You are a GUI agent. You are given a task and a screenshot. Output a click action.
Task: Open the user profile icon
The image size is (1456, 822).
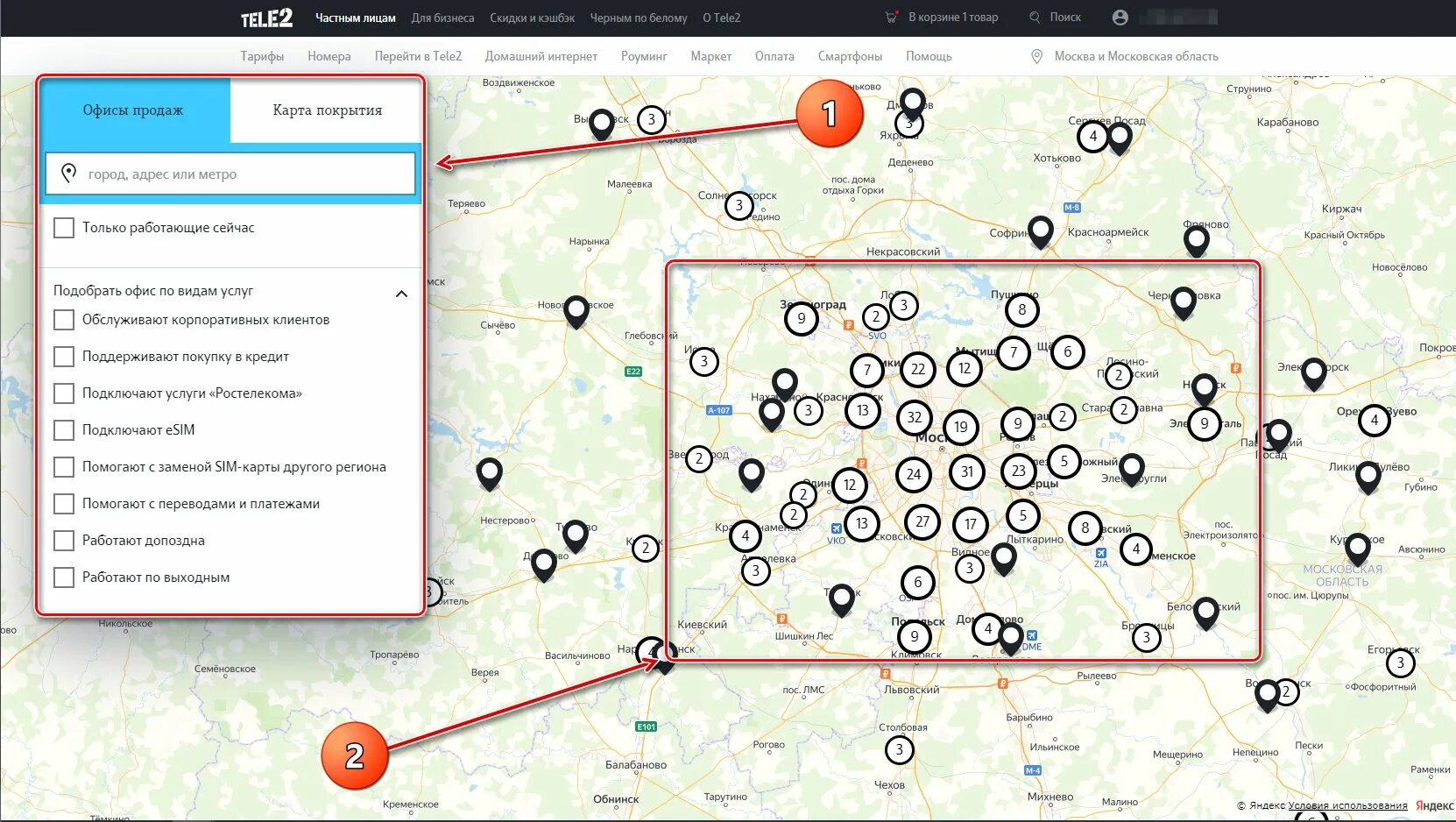(1120, 17)
